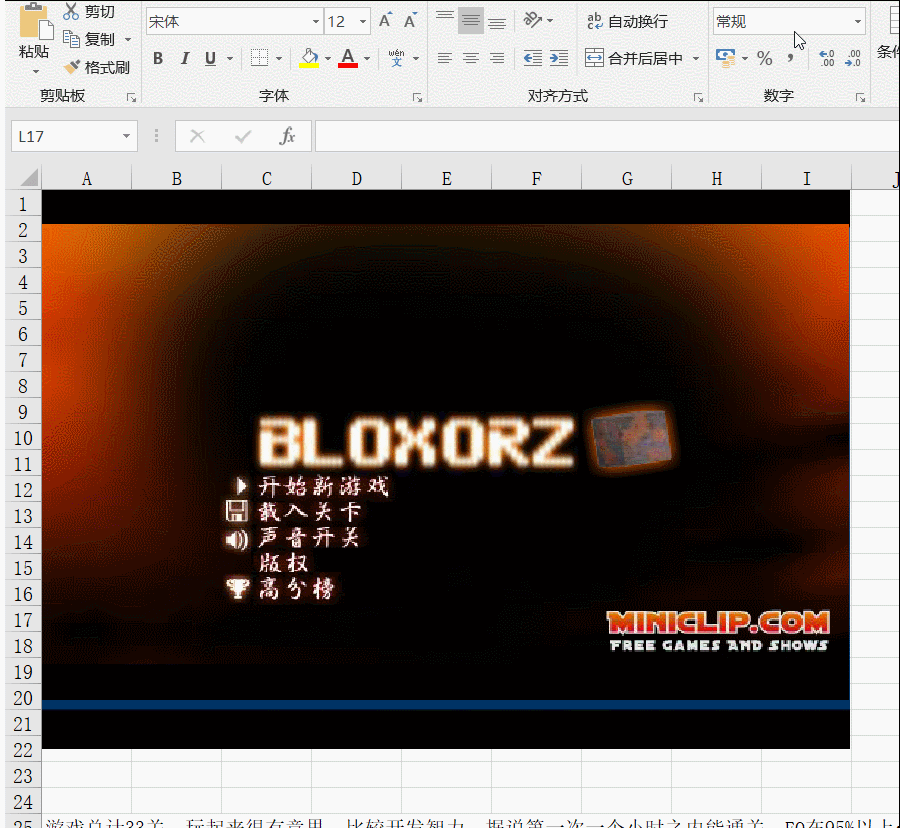Open underline style dropdown arrow
The image size is (900, 828).
pyautogui.click(x=230, y=59)
